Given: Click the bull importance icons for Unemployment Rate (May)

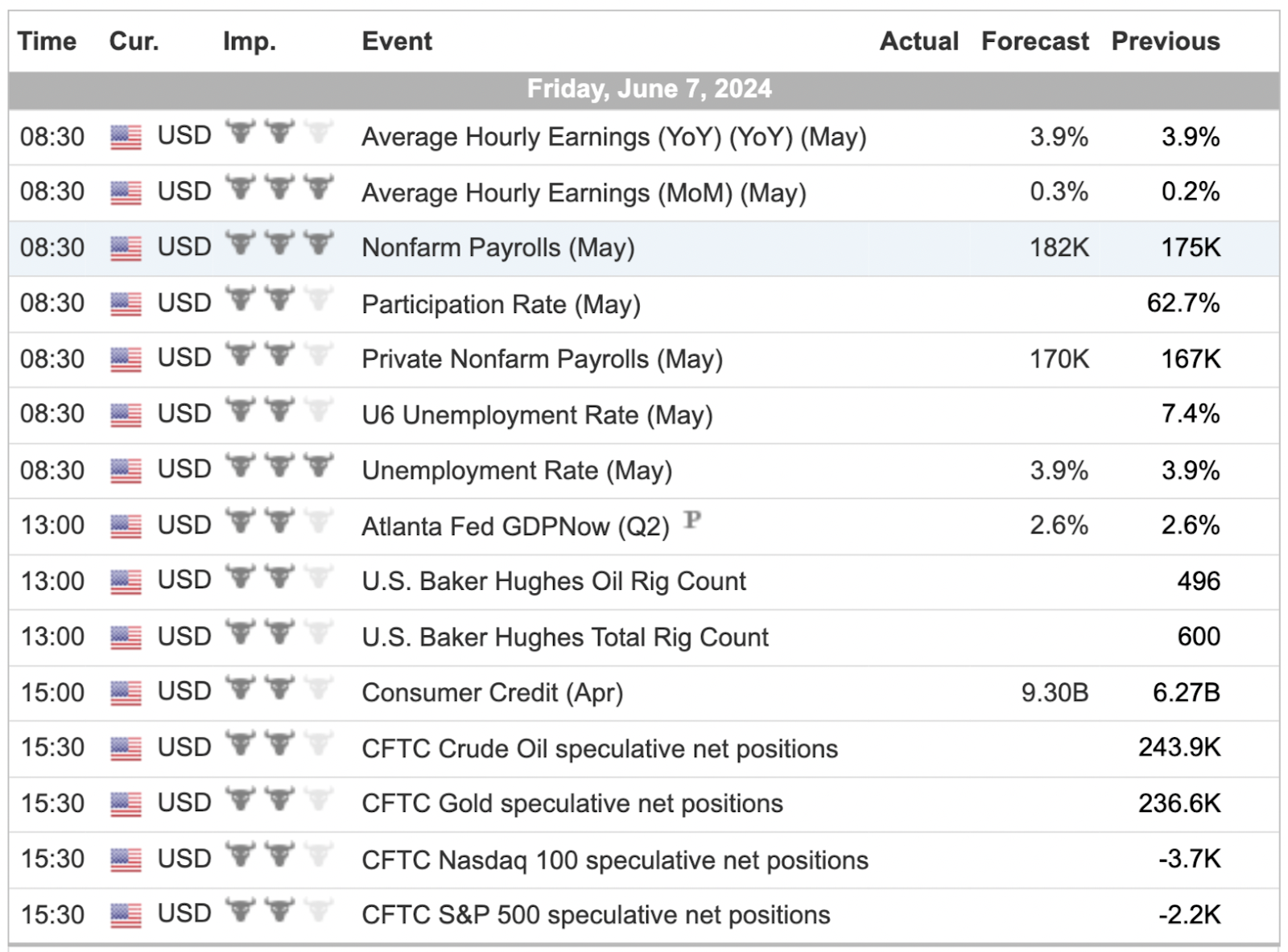Looking at the screenshot, I should [279, 467].
